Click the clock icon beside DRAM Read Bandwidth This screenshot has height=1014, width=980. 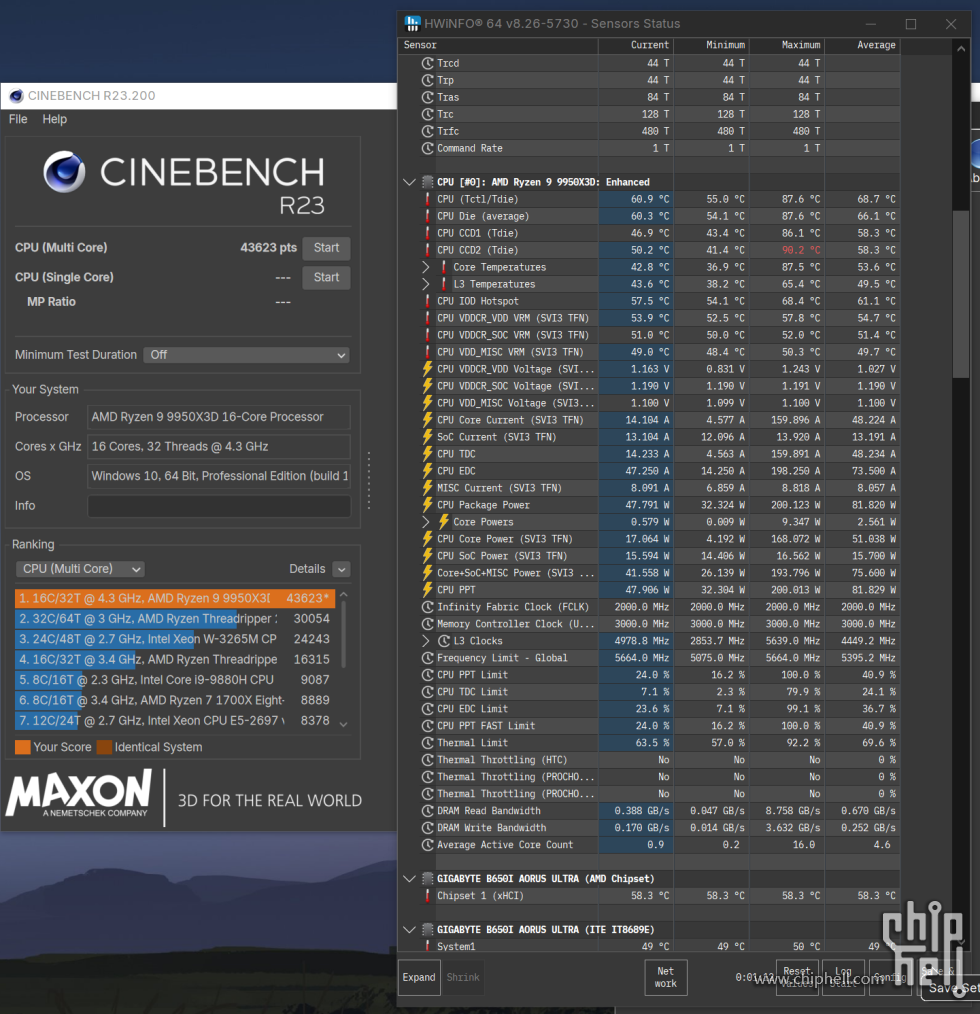(427, 811)
